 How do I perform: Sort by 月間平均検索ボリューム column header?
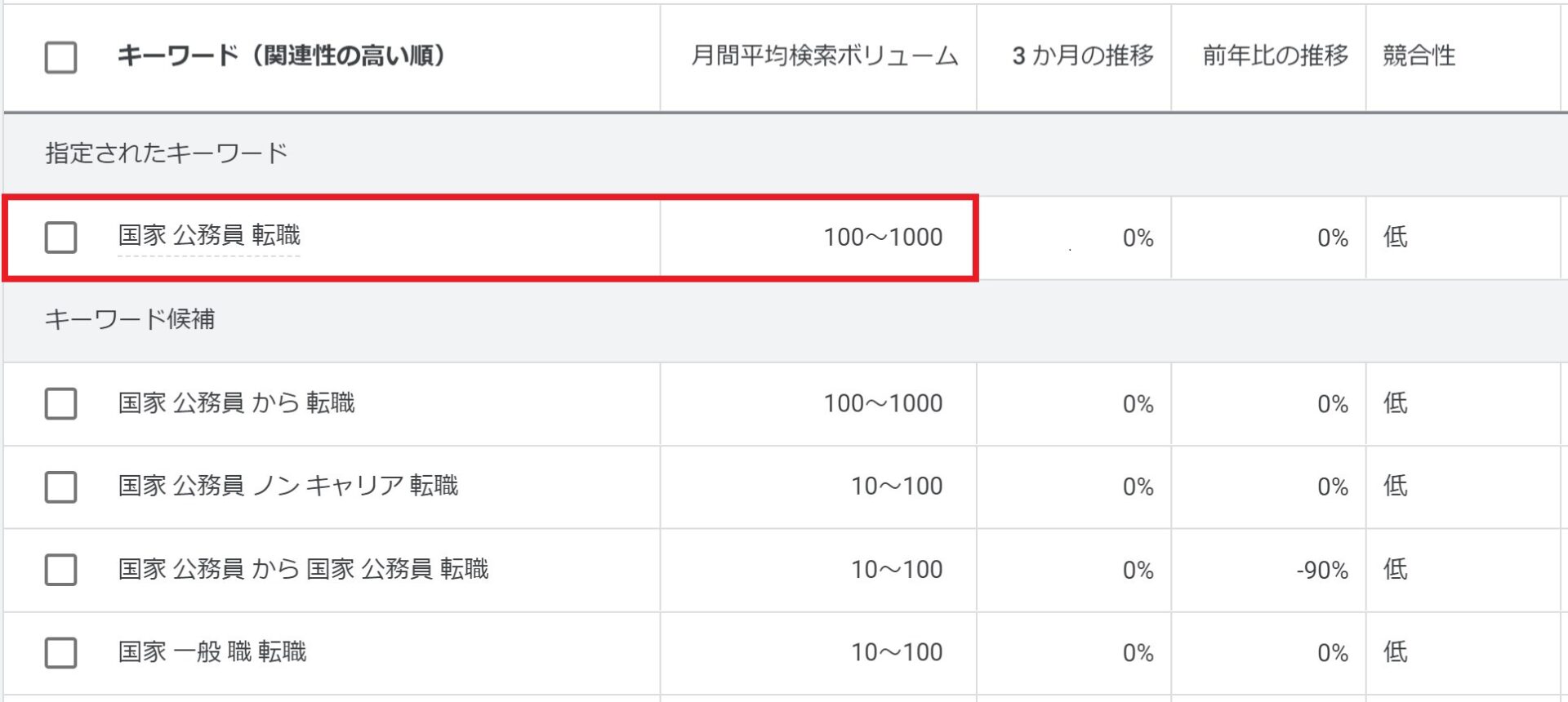[824, 56]
